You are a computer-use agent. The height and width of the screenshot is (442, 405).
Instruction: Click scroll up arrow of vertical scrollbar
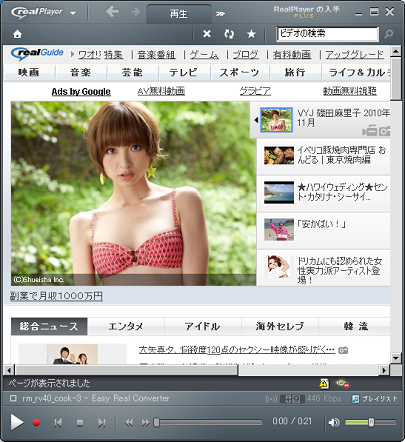tap(396, 51)
